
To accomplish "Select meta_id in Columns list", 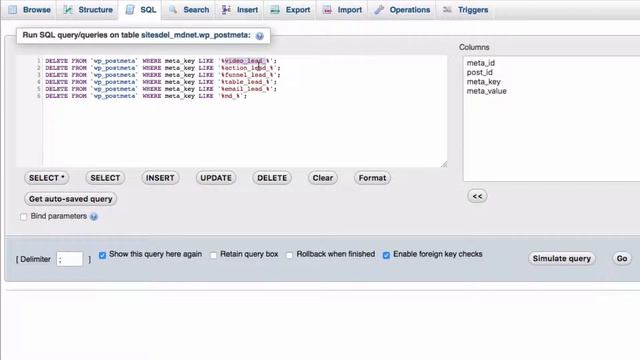I will click(x=480, y=63).
